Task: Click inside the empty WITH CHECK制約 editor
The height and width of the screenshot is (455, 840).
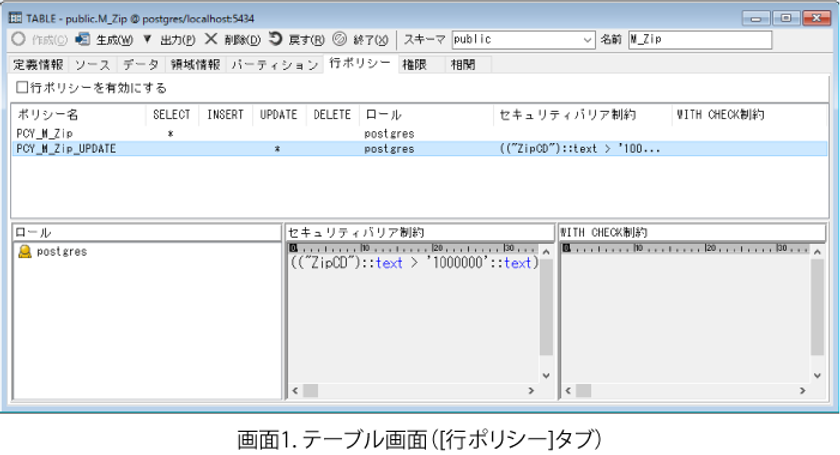Action: 684,317
